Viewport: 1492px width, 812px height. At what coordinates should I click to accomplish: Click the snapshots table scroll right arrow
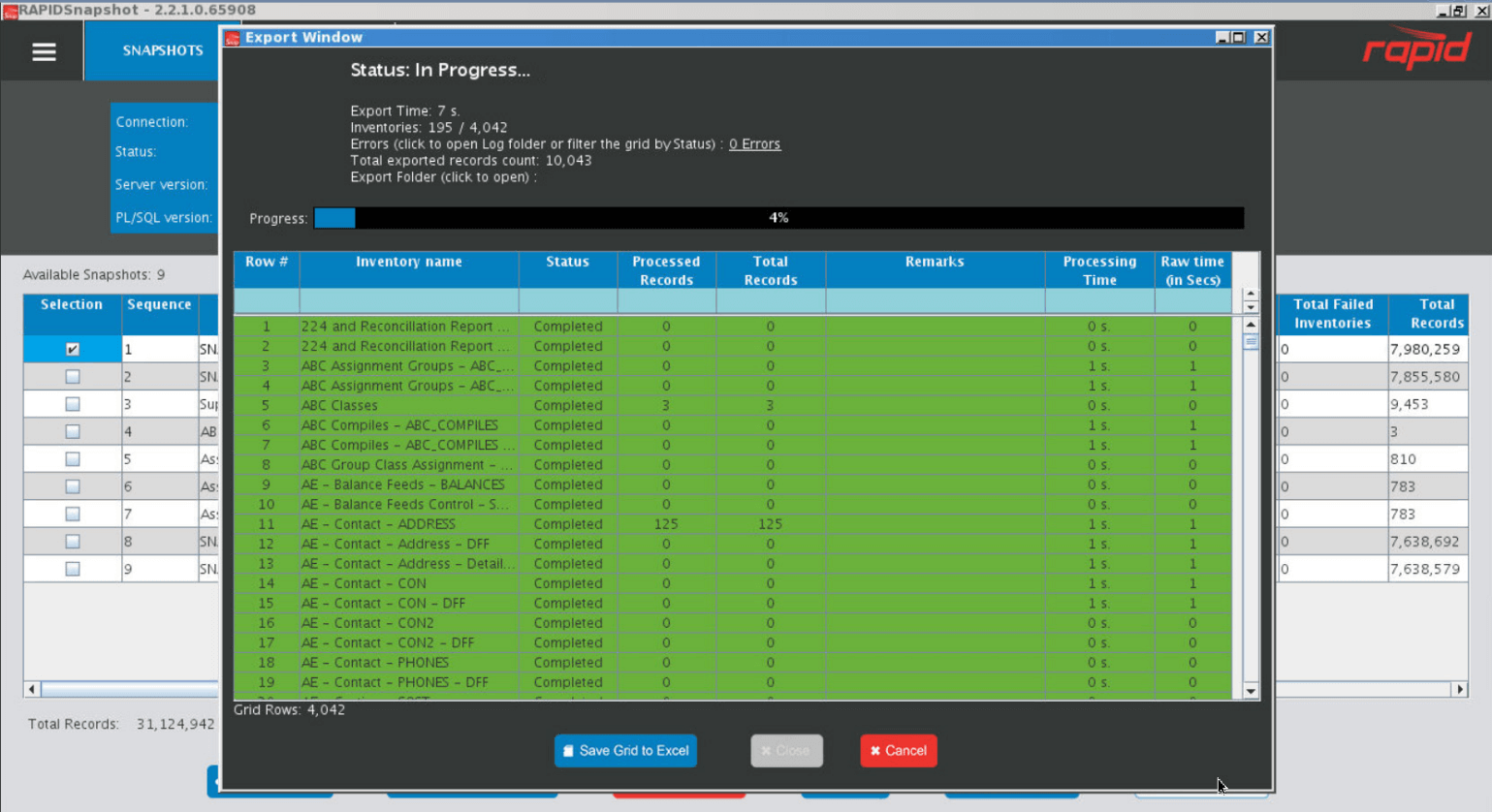[x=1460, y=689]
